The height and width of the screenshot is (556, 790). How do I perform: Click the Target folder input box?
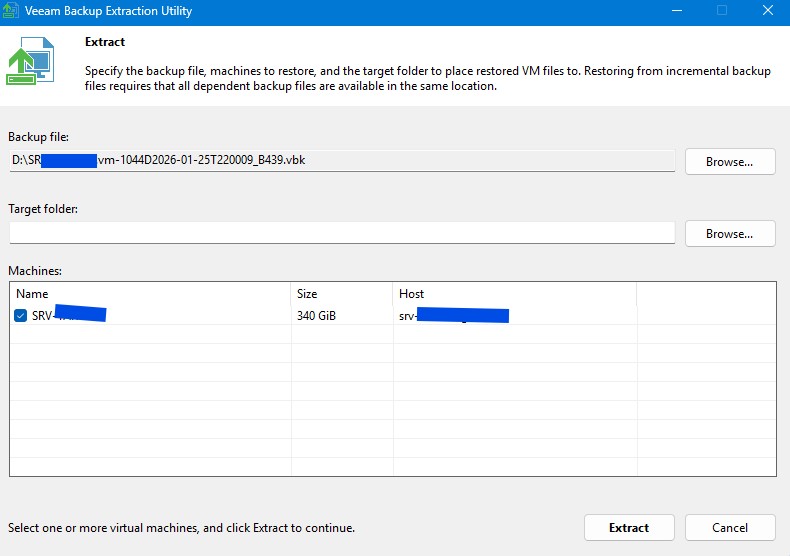tap(342, 233)
